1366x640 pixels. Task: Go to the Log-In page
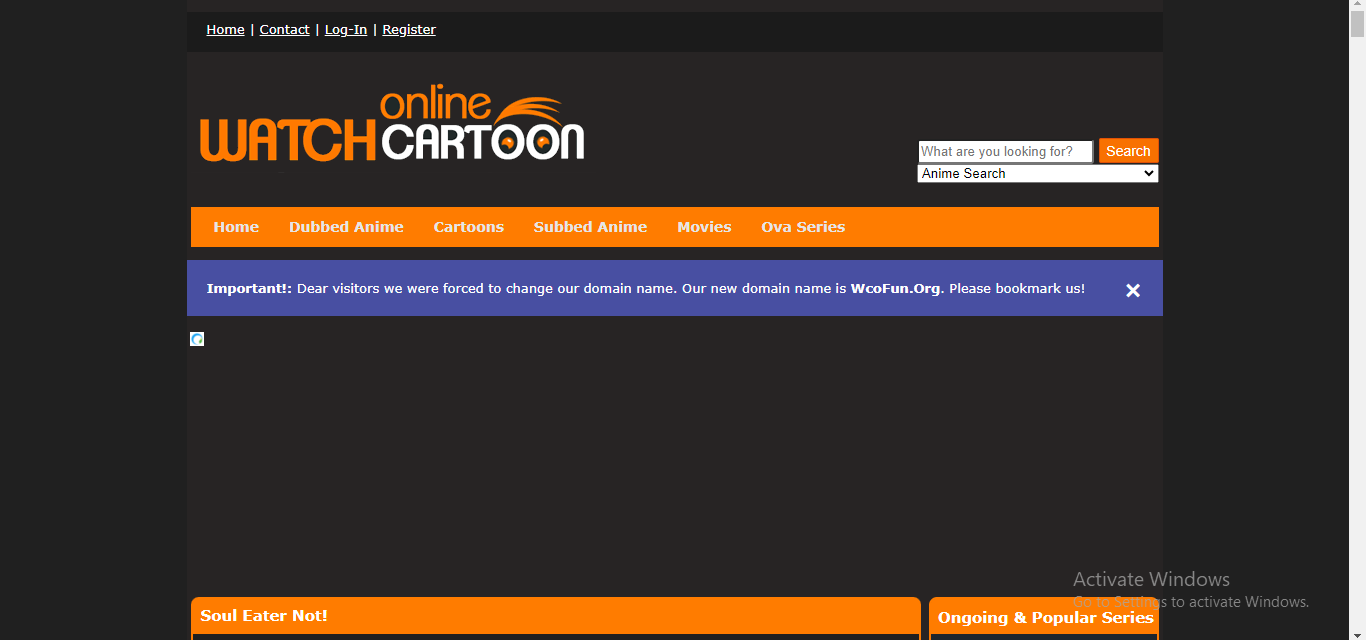tap(346, 30)
